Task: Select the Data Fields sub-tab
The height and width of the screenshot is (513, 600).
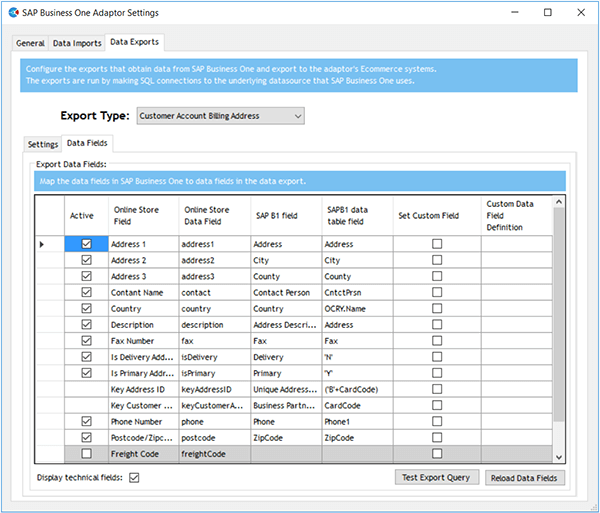Action: point(87,143)
